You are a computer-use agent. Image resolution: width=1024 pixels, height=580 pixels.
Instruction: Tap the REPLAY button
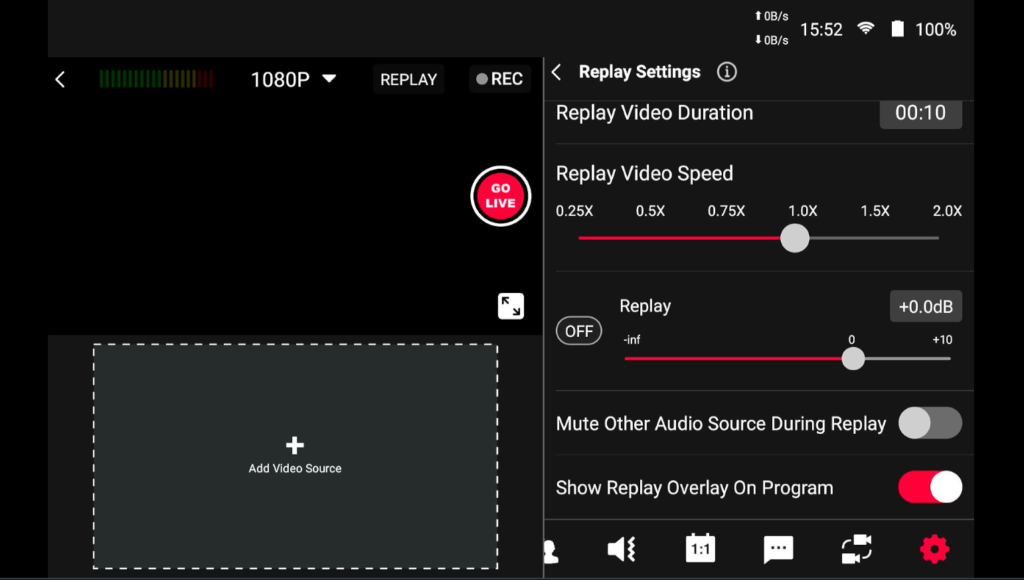pos(409,79)
